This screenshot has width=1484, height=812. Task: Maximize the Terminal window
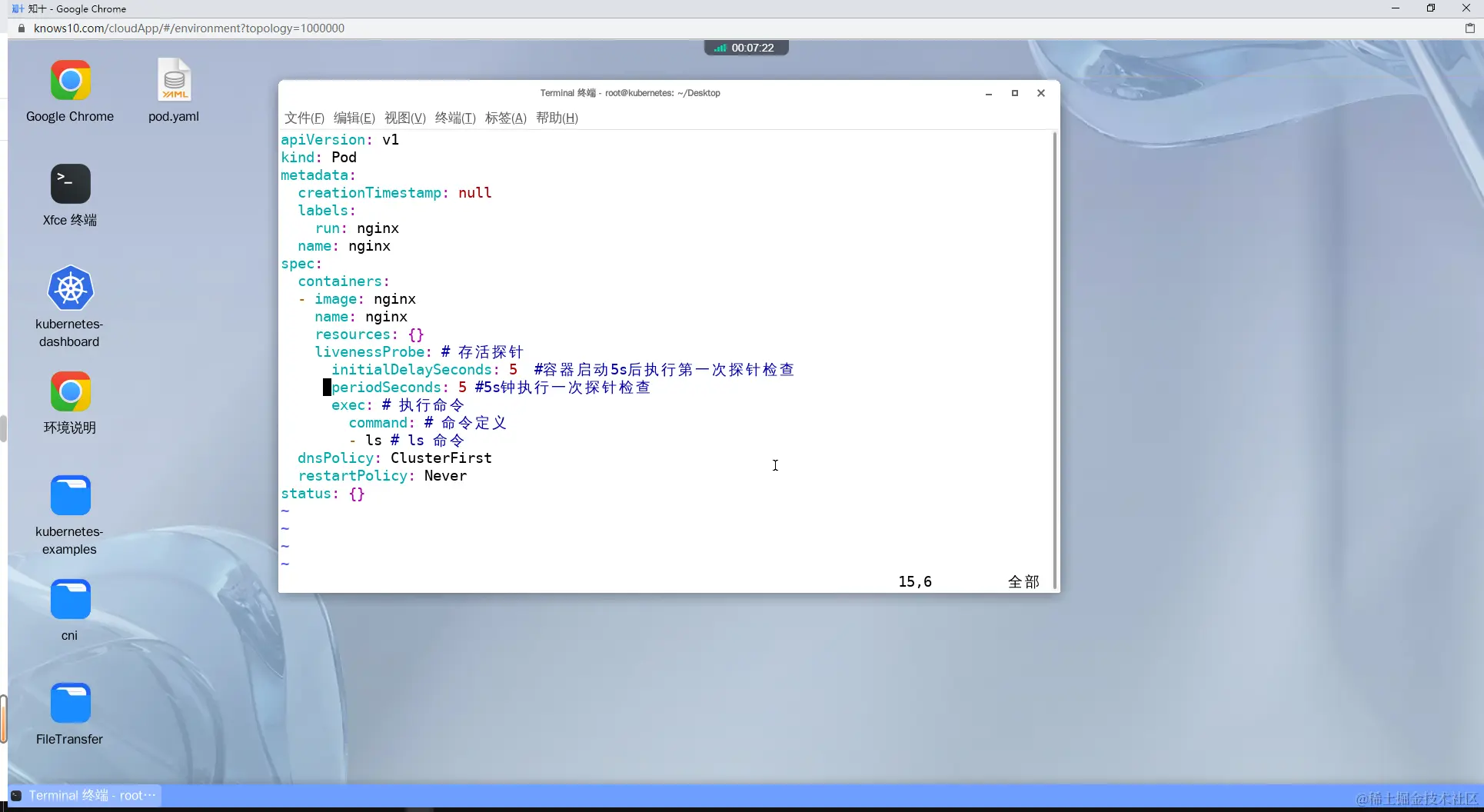(x=1015, y=93)
